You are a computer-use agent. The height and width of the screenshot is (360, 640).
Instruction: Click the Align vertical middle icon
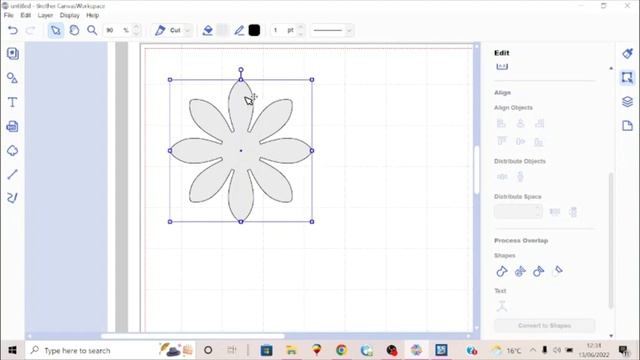tap(520, 142)
